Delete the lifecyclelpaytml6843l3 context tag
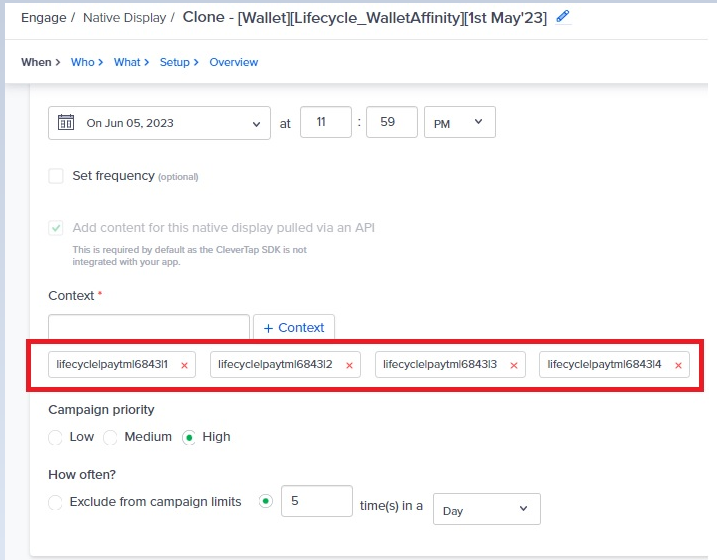The height and width of the screenshot is (560, 717). (x=514, y=365)
